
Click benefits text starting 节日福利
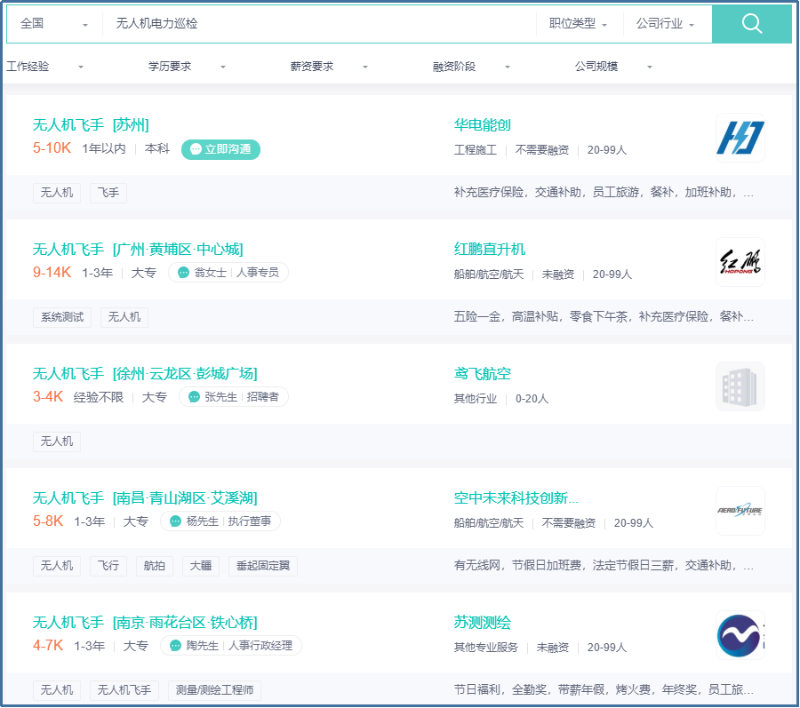click(x=604, y=690)
